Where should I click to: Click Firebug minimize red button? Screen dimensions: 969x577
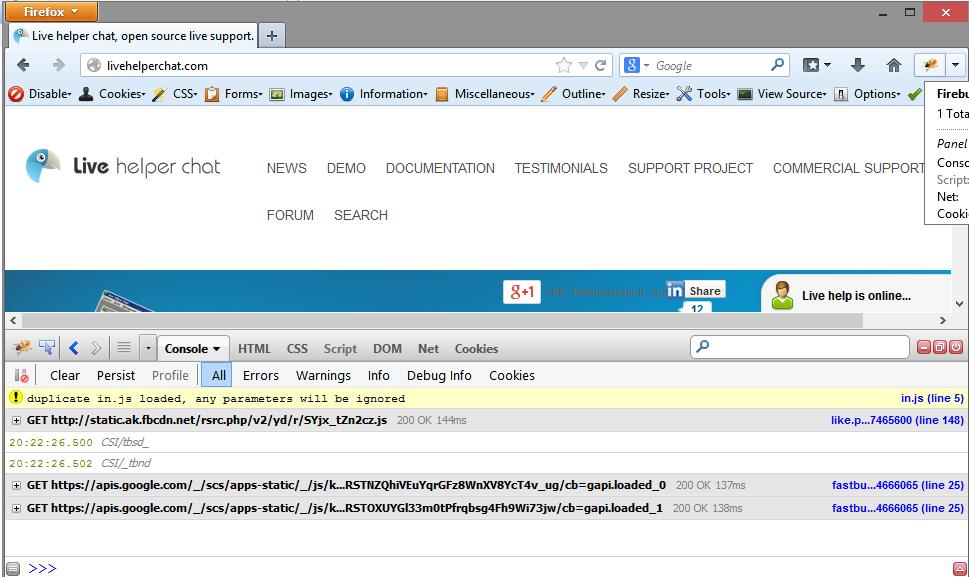click(x=924, y=347)
